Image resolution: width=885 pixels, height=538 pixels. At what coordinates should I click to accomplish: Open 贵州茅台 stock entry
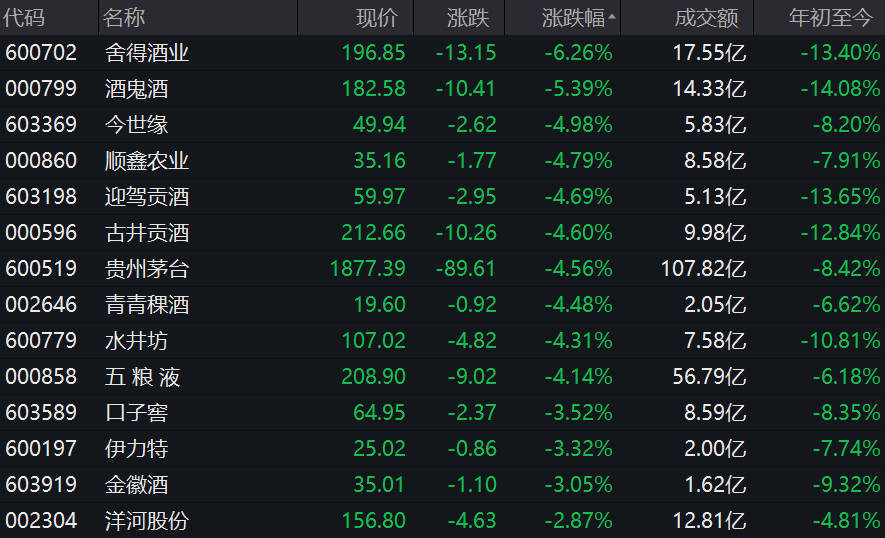(x=147, y=269)
